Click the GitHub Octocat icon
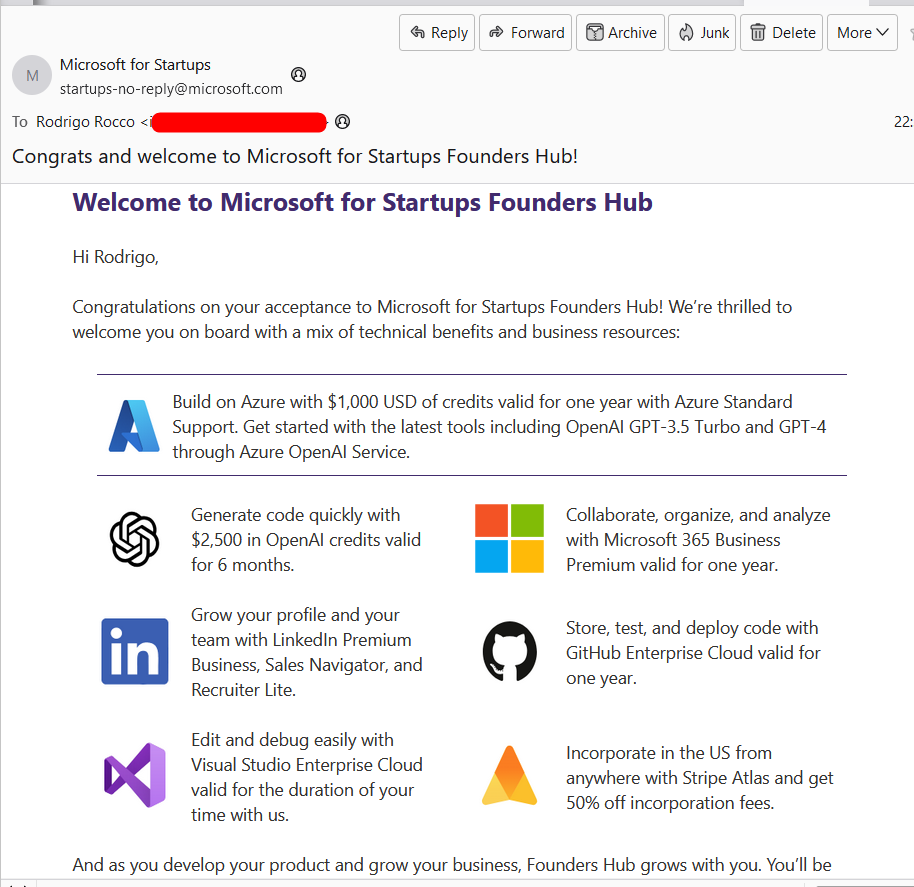This screenshot has width=914, height=887. point(509,652)
